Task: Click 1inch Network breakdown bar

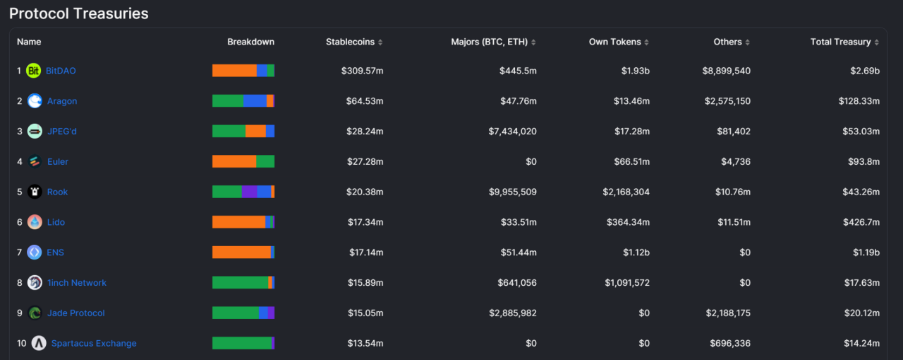Action: (243, 283)
